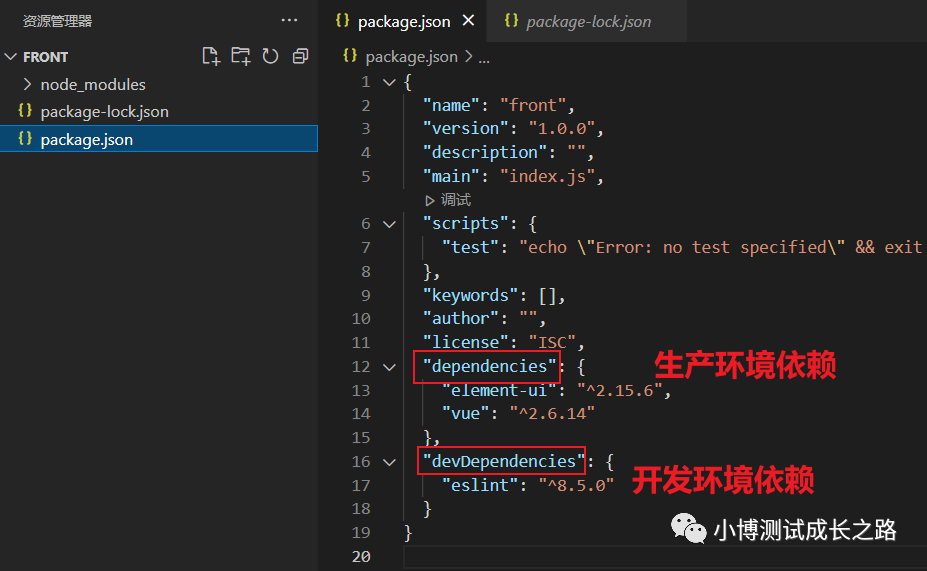
Task: Collapse the FRONT project root folder
Action: pos(11,57)
